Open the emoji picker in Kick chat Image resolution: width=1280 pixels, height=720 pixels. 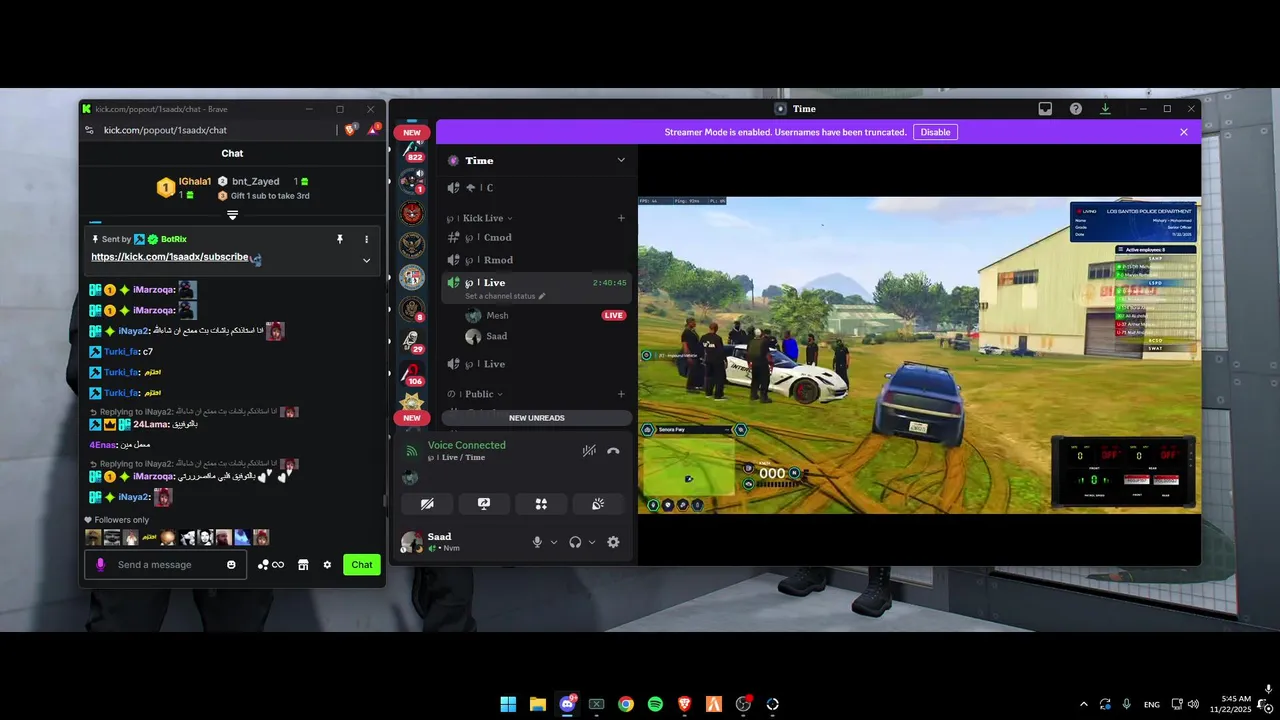tap(232, 565)
